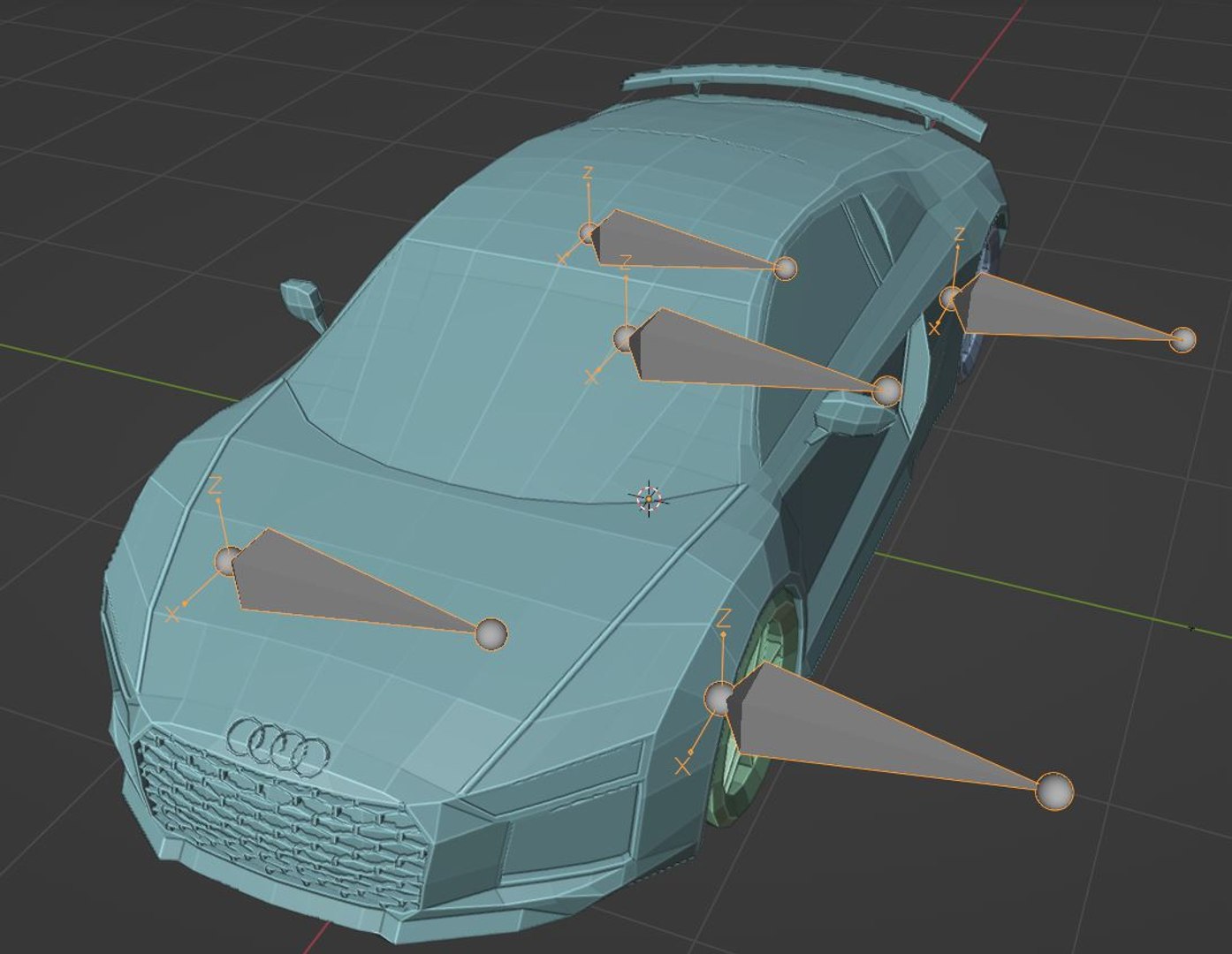The width and height of the screenshot is (1232, 954).
Task: Click the X axis label of the front wheel bone
Action: pos(682,767)
